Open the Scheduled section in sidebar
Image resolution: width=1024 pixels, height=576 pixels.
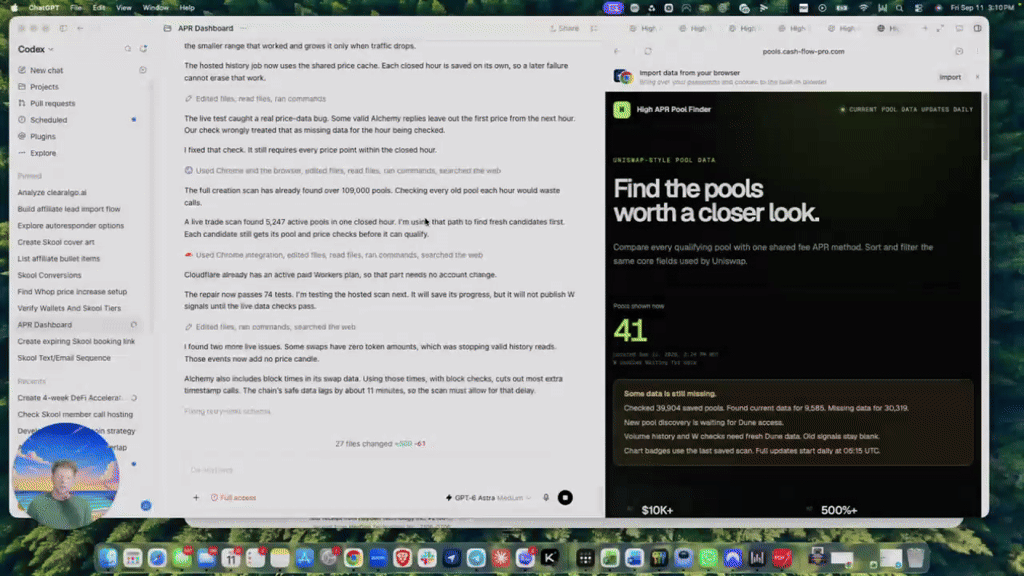click(x=48, y=120)
